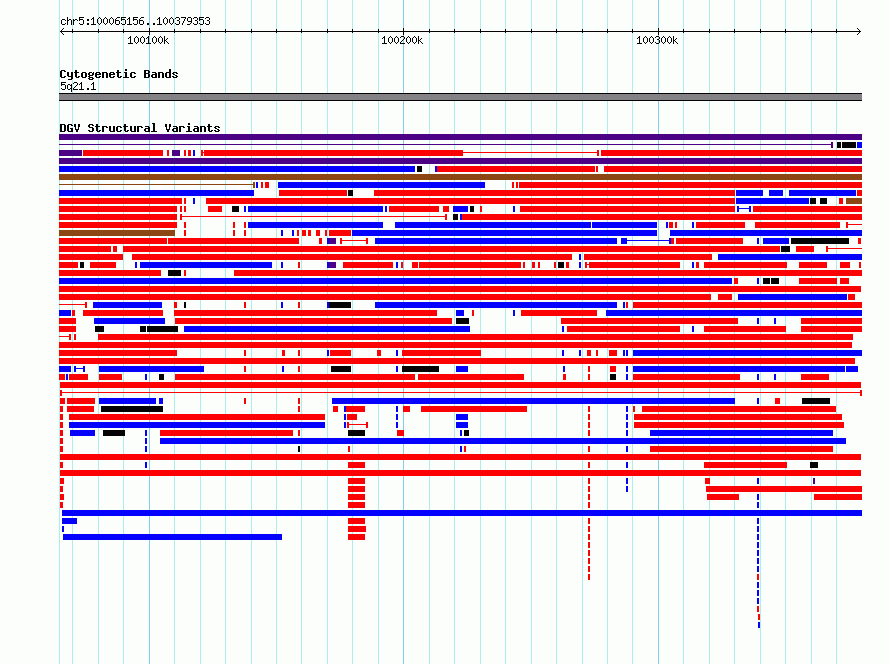Click the 5q21.1 band label
Image resolution: width=890 pixels, height=664 pixels.
(78, 86)
